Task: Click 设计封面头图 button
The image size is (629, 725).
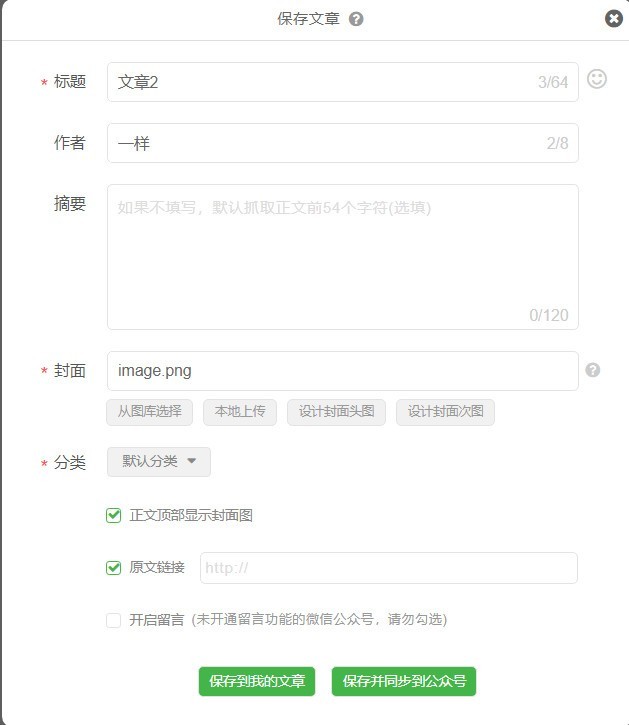Action: click(x=336, y=412)
